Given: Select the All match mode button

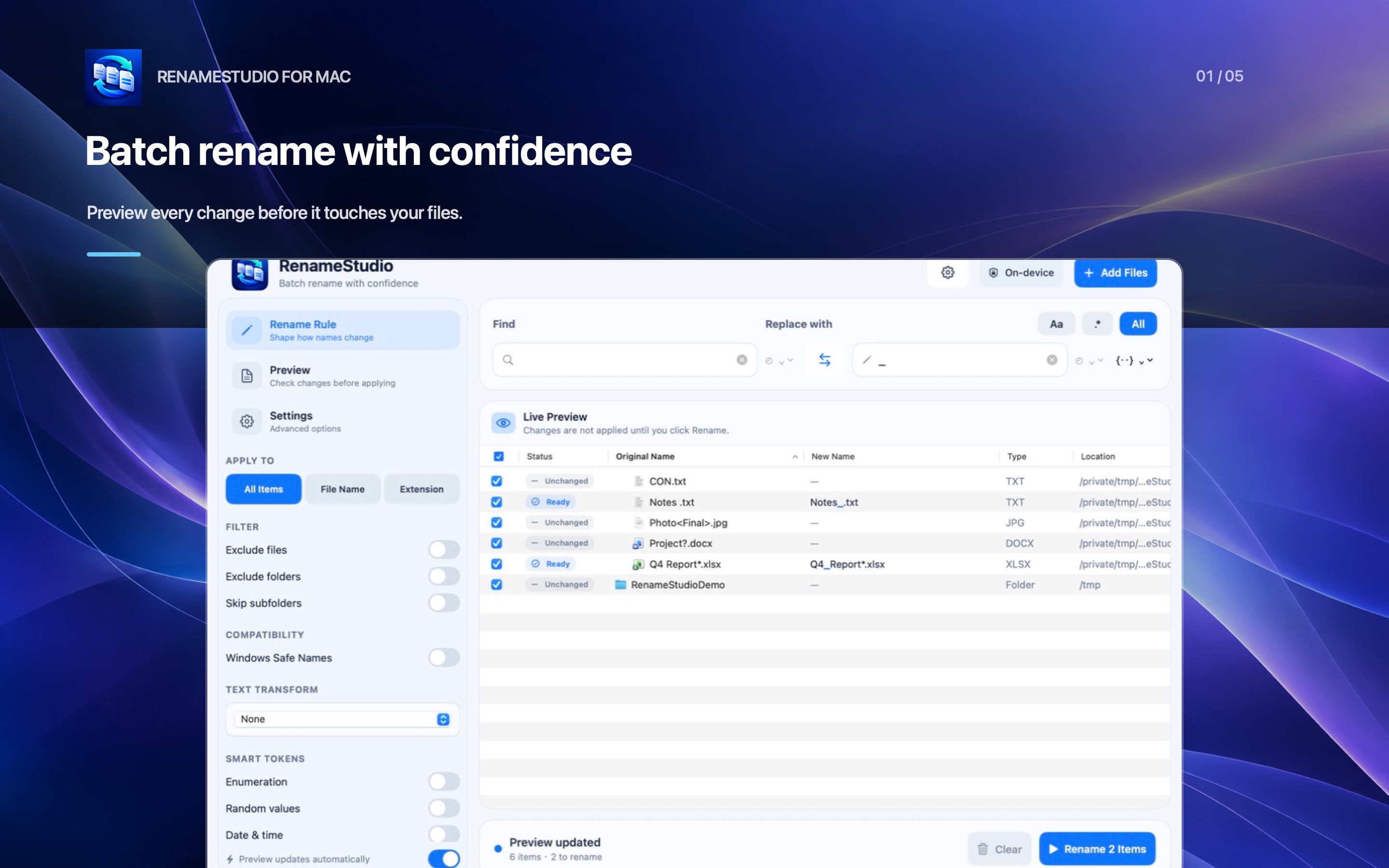Looking at the screenshot, I should pyautogui.click(x=1138, y=324).
